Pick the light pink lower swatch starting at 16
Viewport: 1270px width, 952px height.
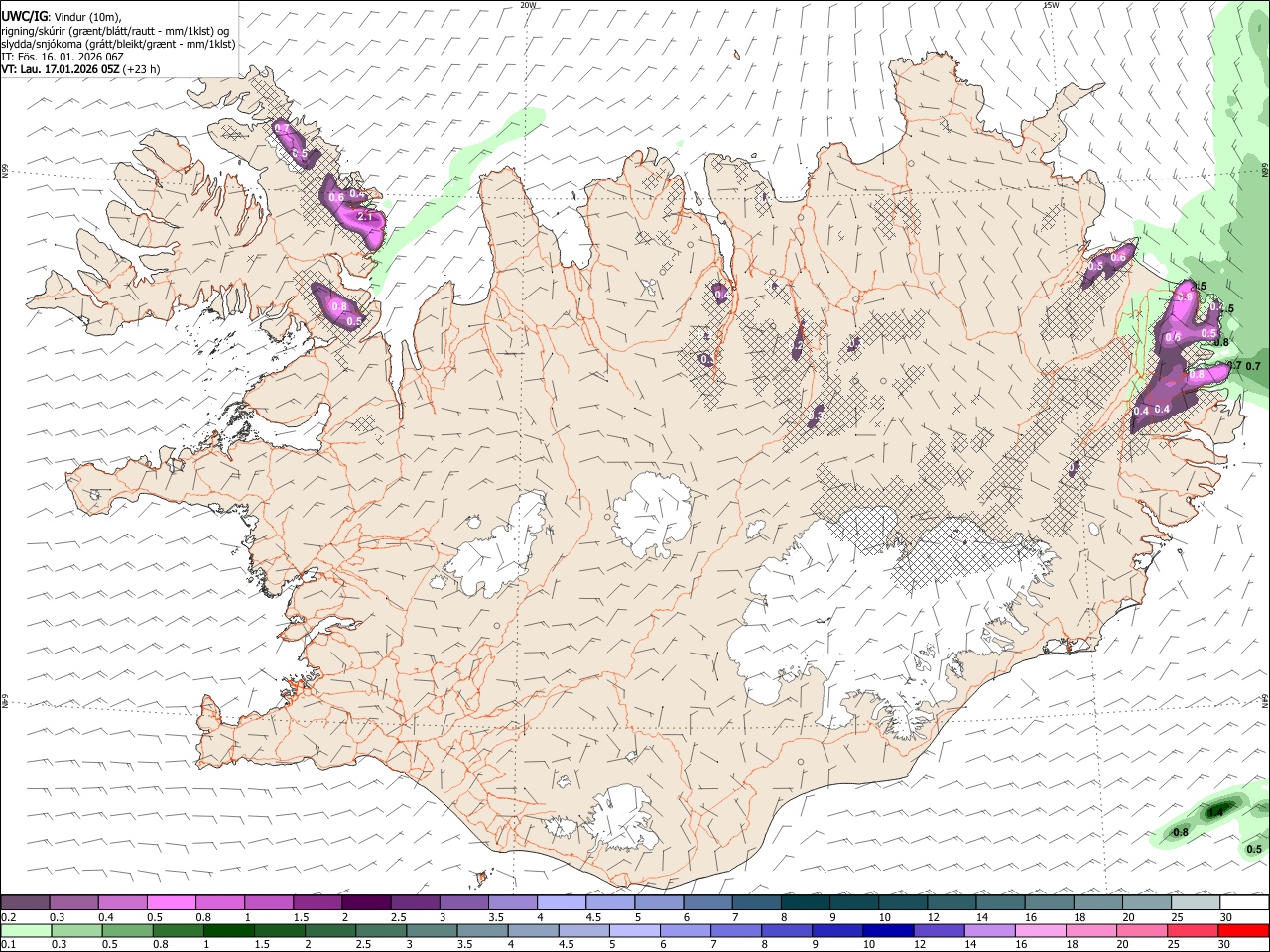(x=1039, y=931)
